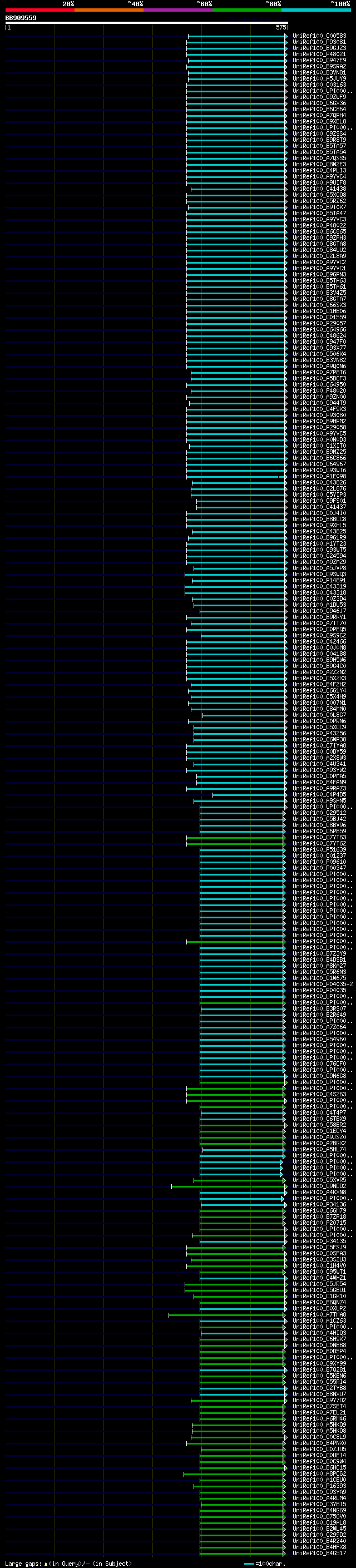Click the query name BB909559

(21, 18)
